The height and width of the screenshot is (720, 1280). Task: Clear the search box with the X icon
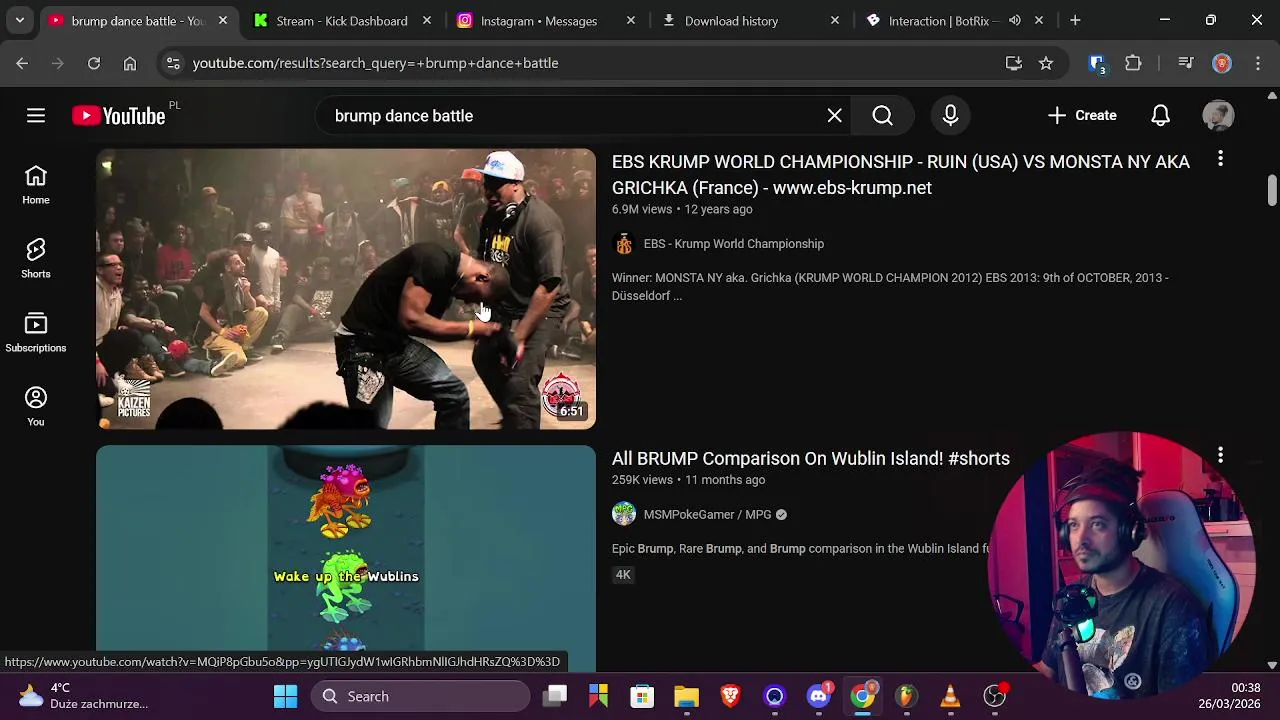(835, 116)
